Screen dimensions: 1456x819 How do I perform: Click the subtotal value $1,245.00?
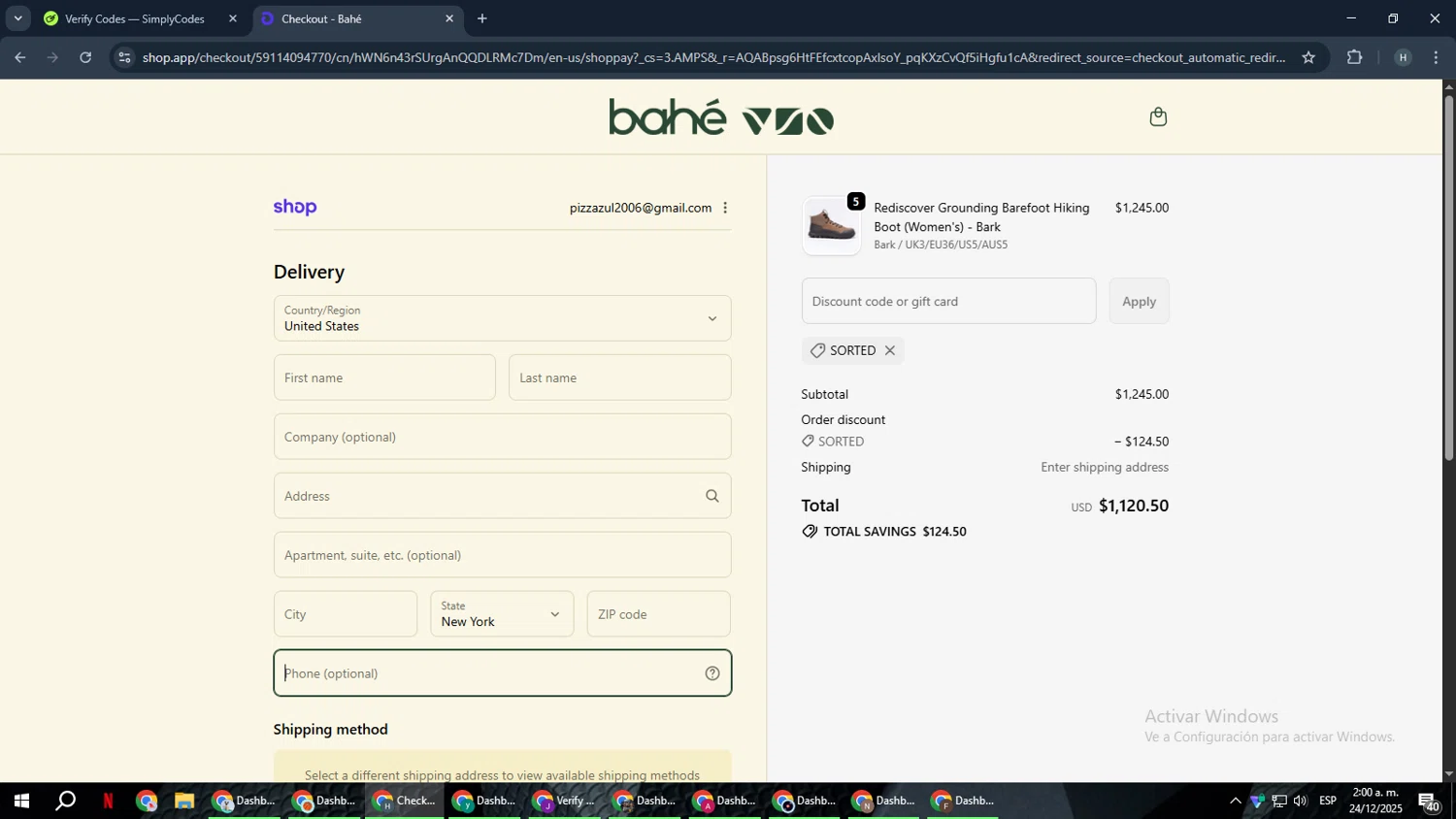tap(1142, 394)
